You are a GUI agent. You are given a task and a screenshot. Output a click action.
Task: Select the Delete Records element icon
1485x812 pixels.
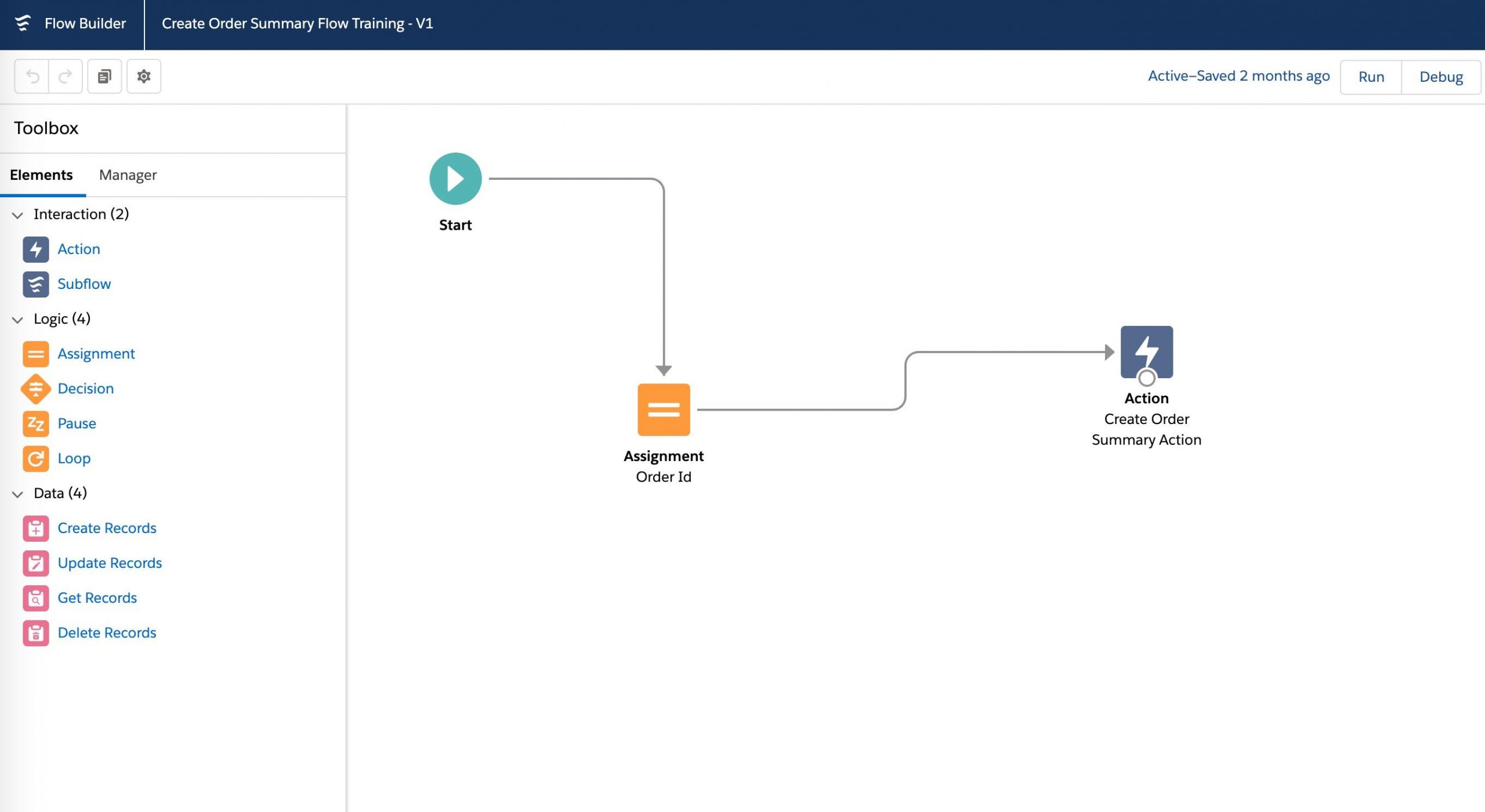click(x=36, y=633)
